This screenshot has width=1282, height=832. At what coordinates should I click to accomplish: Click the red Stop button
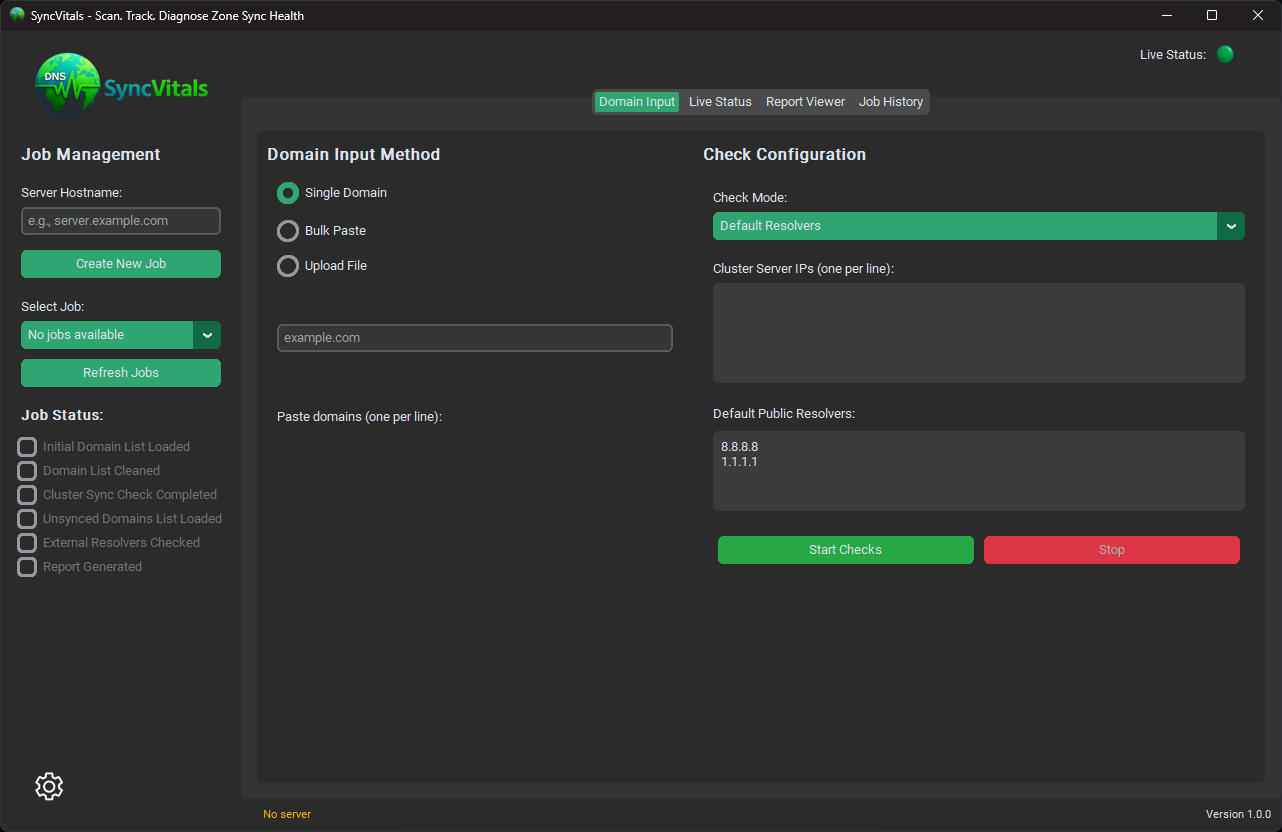[1112, 550]
